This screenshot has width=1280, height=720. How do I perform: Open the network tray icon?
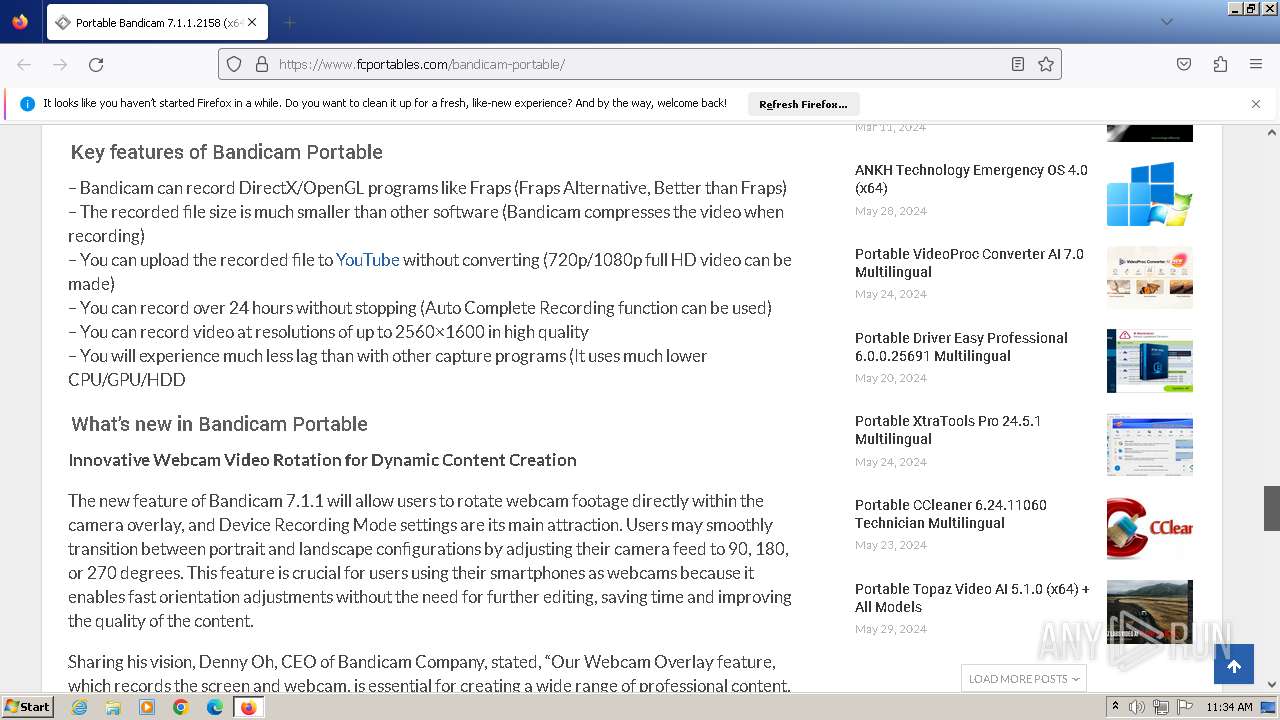click(1161, 707)
